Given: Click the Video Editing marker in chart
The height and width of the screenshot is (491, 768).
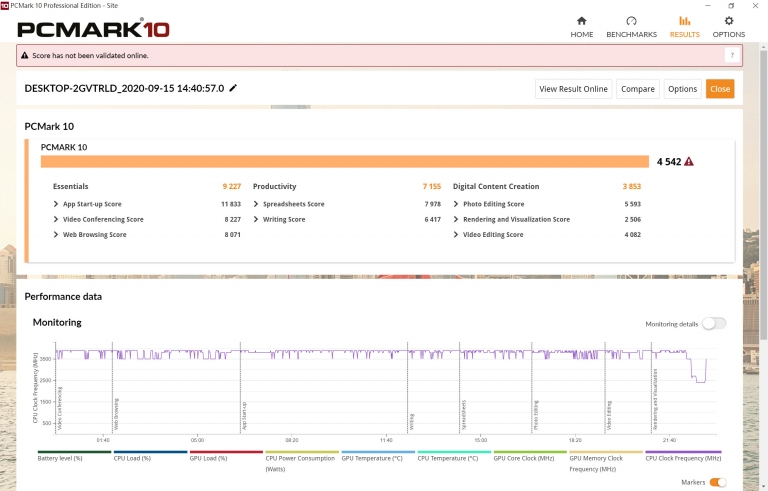Looking at the screenshot, I should 609,416.
